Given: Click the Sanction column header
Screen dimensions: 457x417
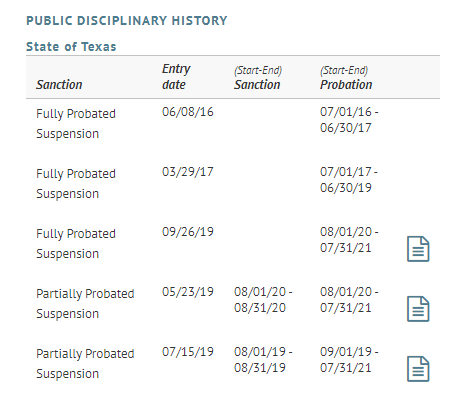Looking at the screenshot, I should coord(59,85).
